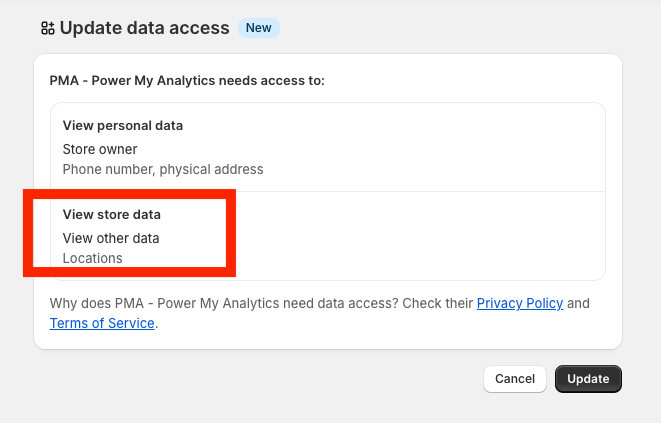Click the word Terms in the link

[x=68, y=323]
